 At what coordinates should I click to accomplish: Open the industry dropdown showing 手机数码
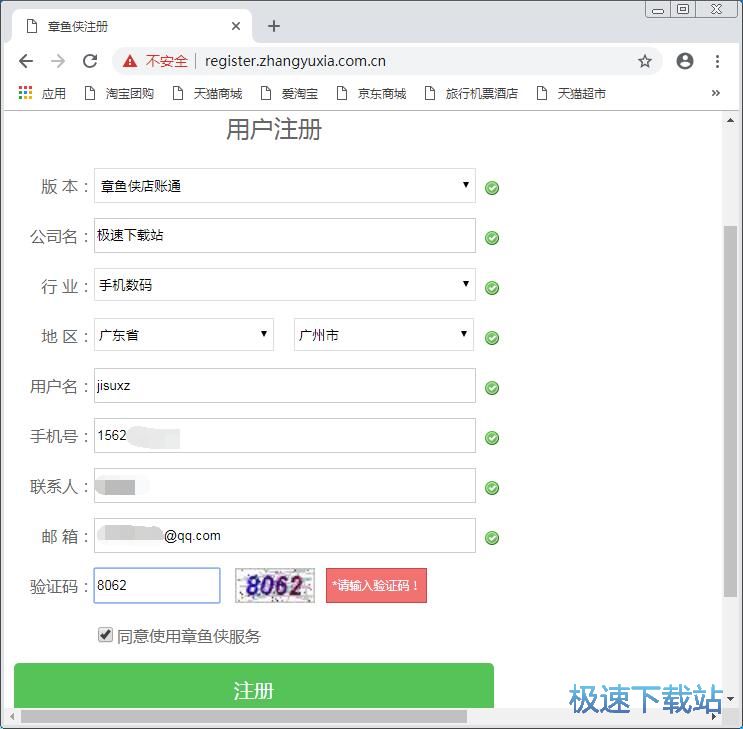click(x=284, y=285)
